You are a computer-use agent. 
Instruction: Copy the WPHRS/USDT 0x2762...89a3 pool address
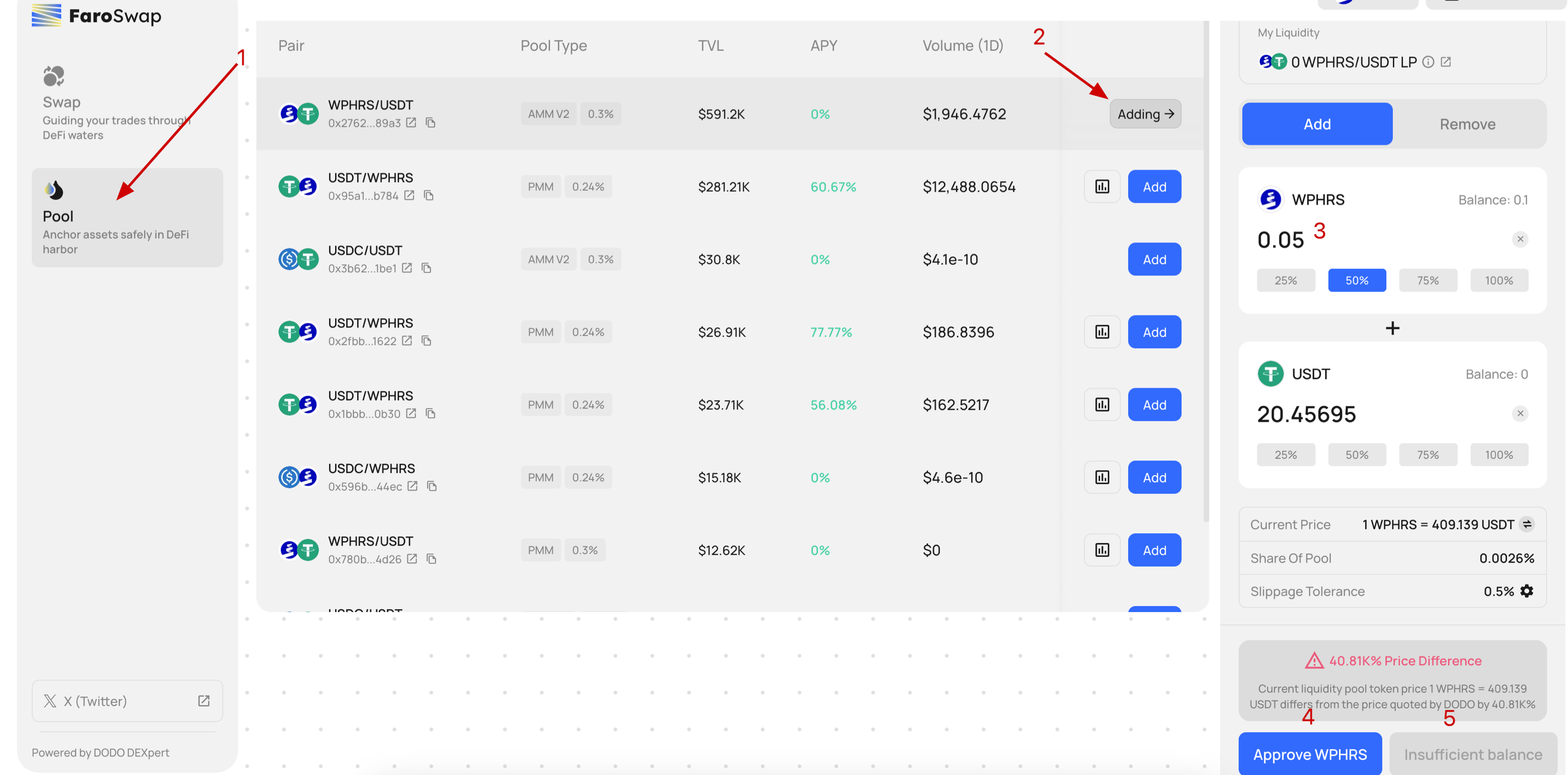tap(430, 123)
